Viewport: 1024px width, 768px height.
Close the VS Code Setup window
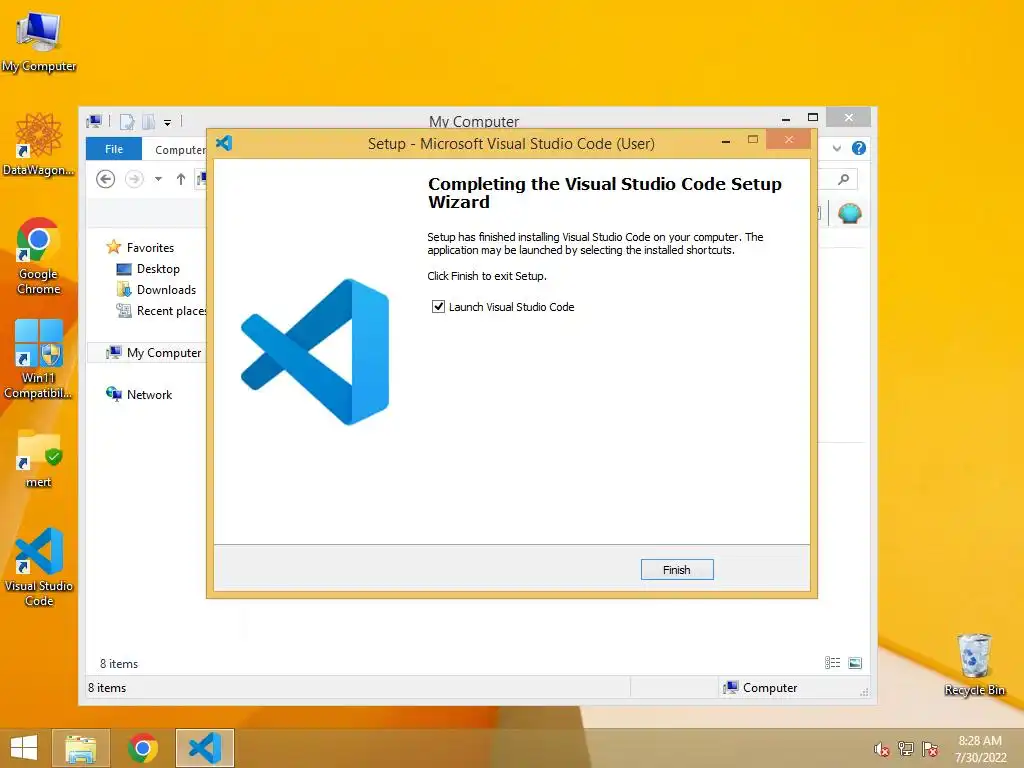[x=789, y=140]
